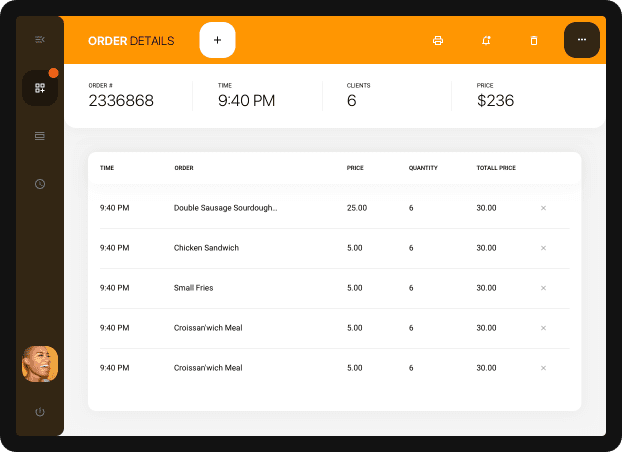Image resolution: width=622 pixels, height=452 pixels.
Task: Remove the Chicken Sandwich row
Action: coord(543,248)
